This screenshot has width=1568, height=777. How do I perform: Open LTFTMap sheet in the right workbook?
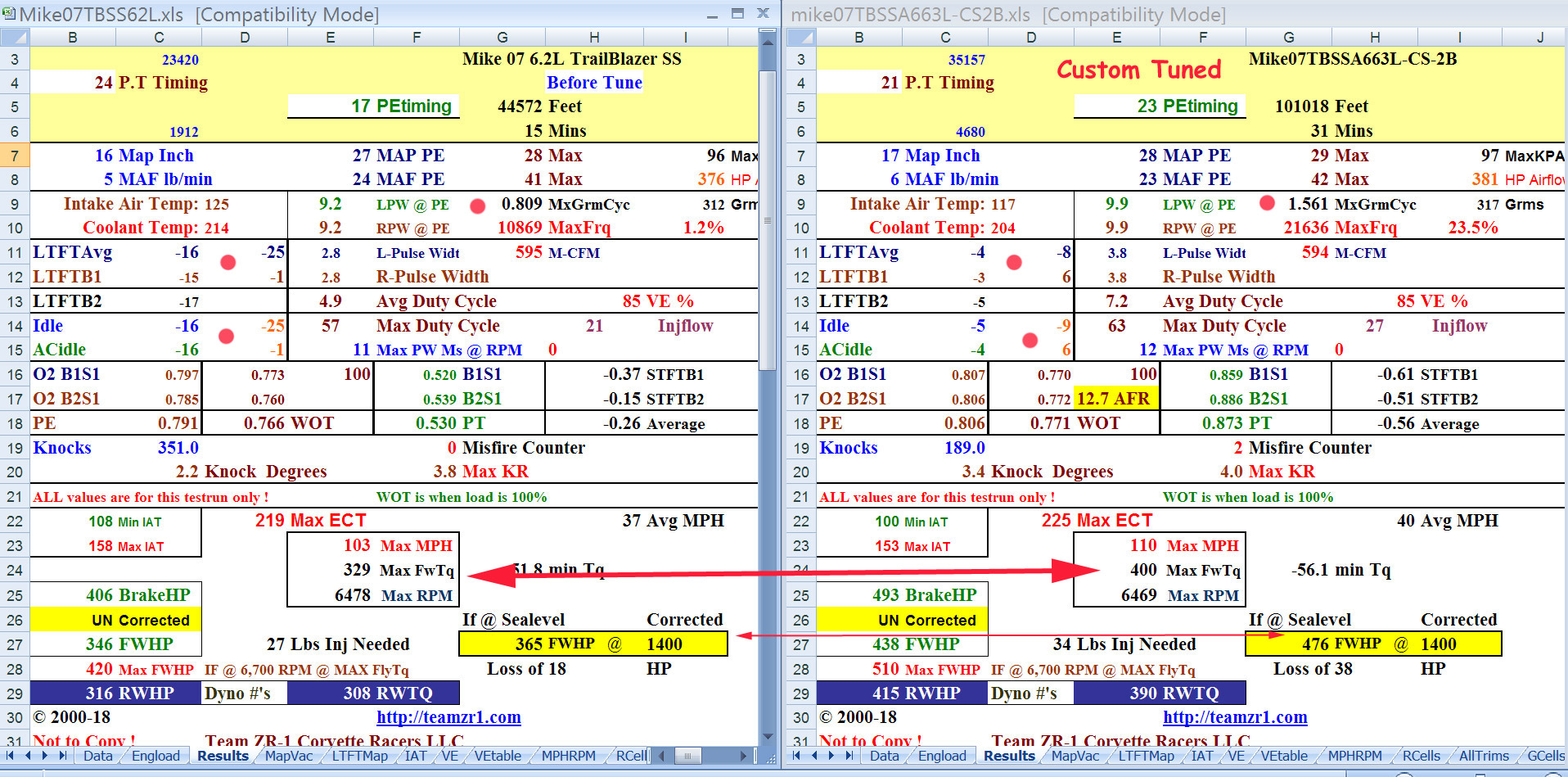(x=1146, y=756)
